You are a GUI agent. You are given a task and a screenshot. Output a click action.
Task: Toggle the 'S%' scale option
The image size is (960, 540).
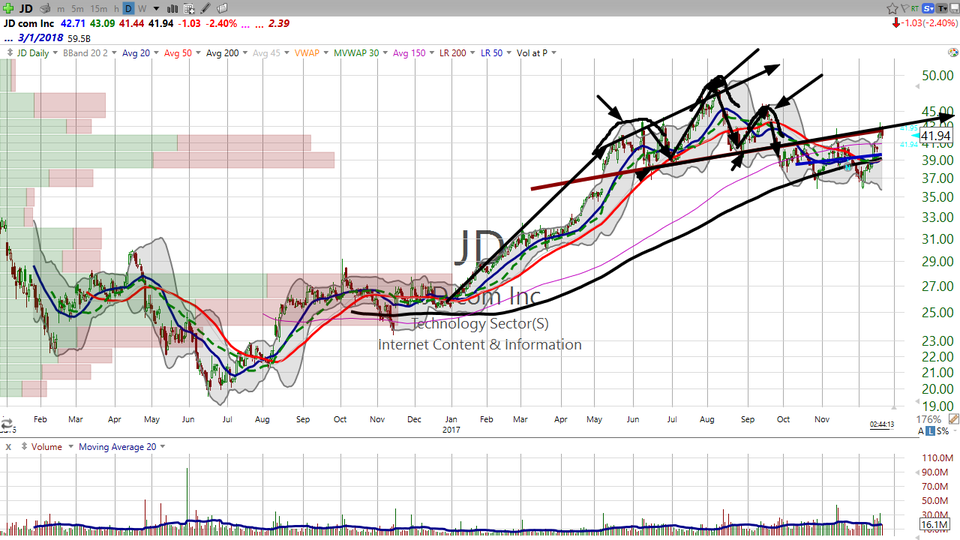[942, 432]
